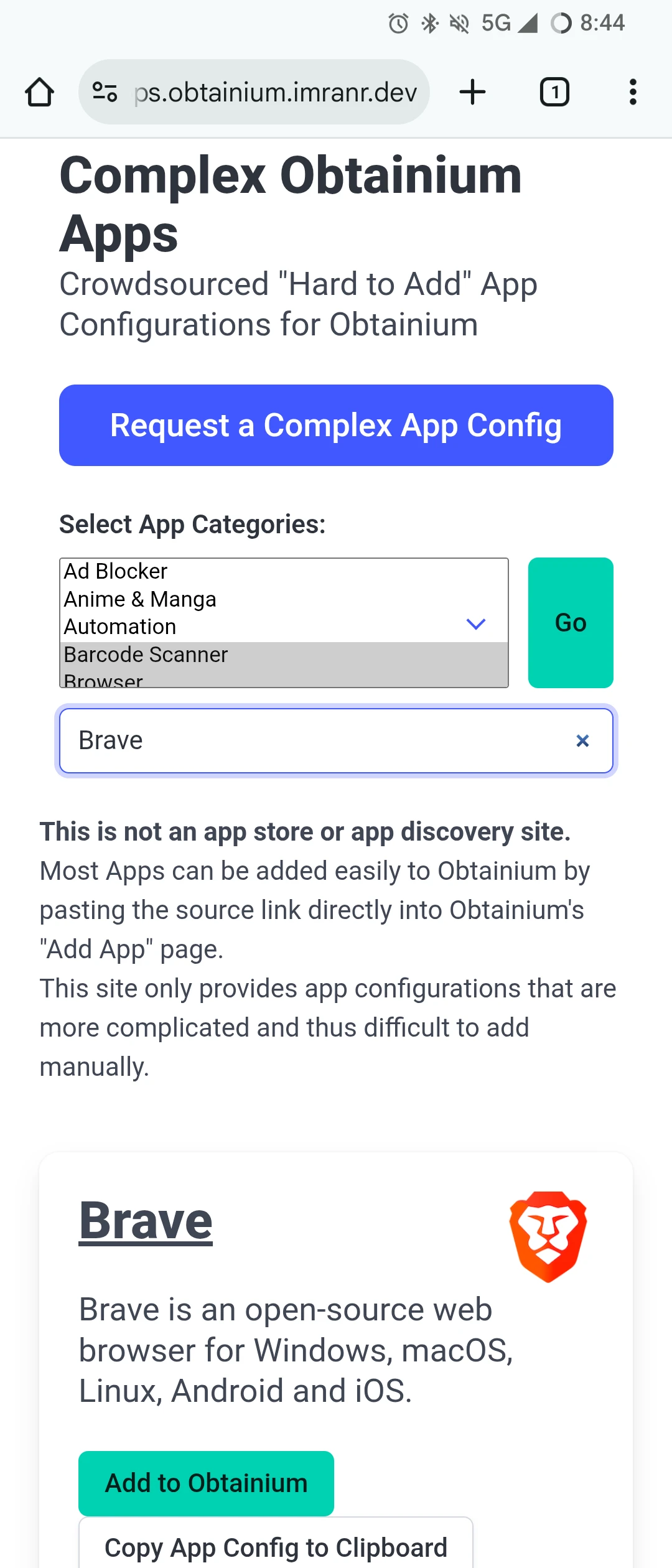
Task: Tap the Brave lion logo
Action: coord(548,1236)
